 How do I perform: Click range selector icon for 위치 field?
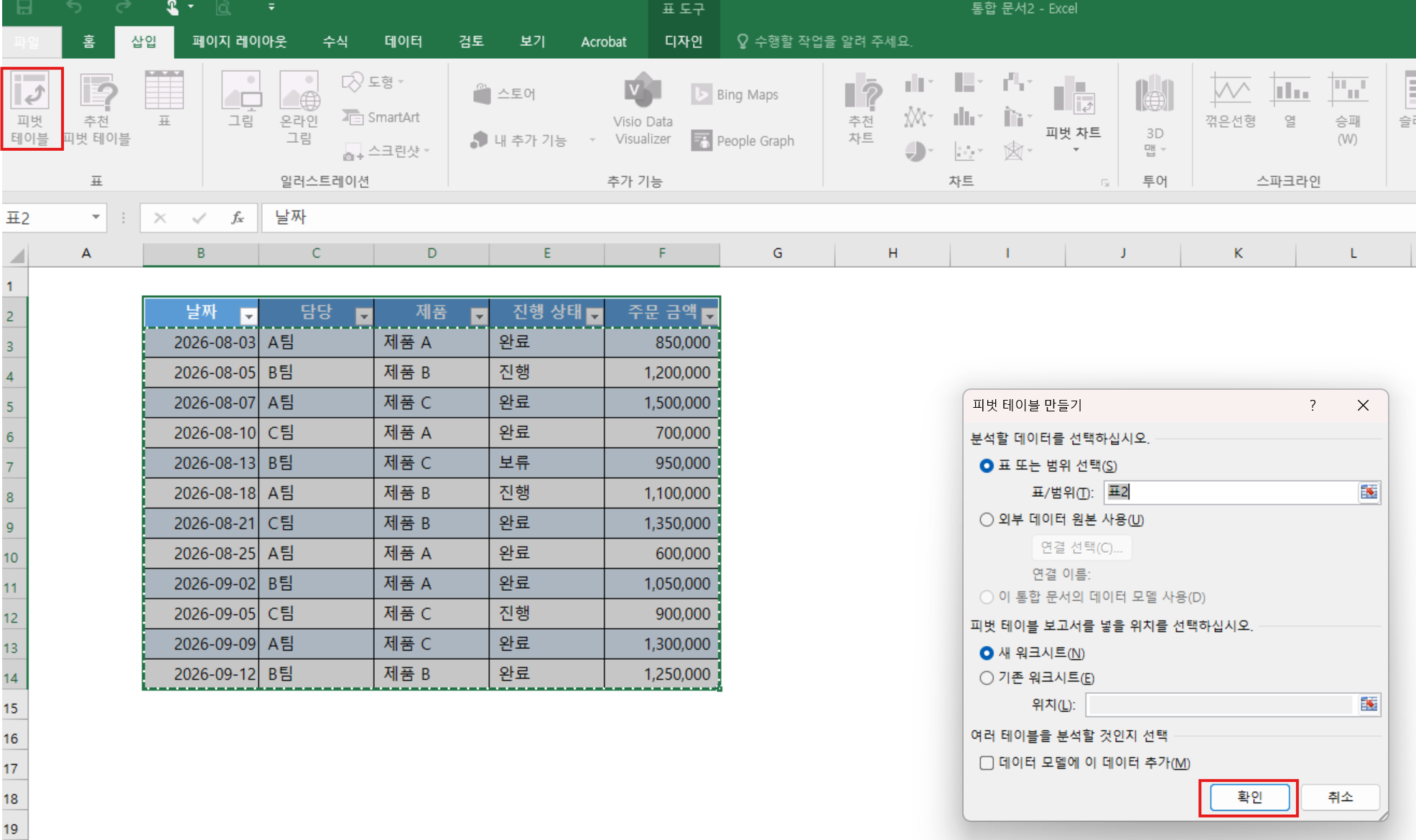[x=1369, y=704]
